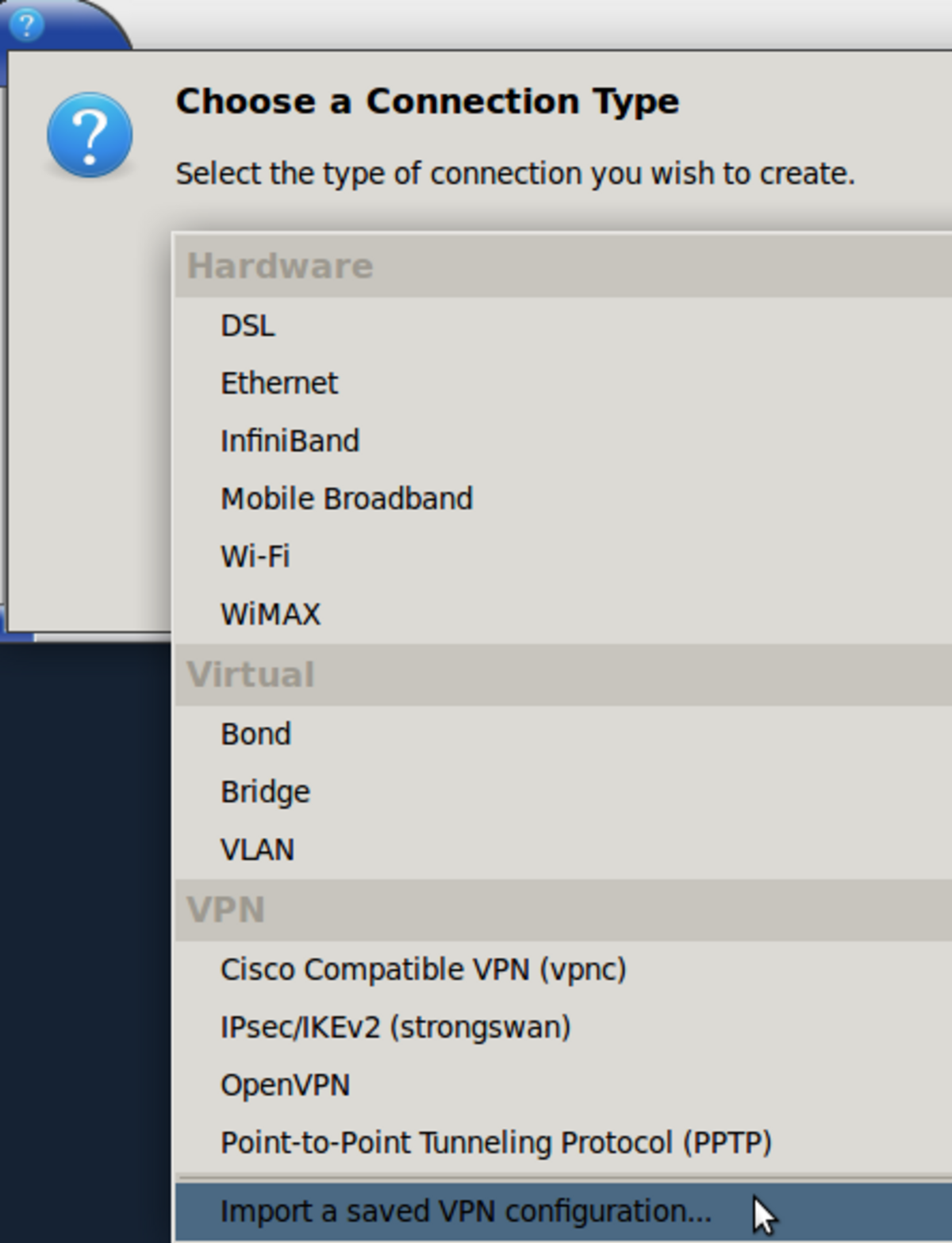Select VLAN from Virtual section
The height and width of the screenshot is (1243, 952).
(x=258, y=850)
